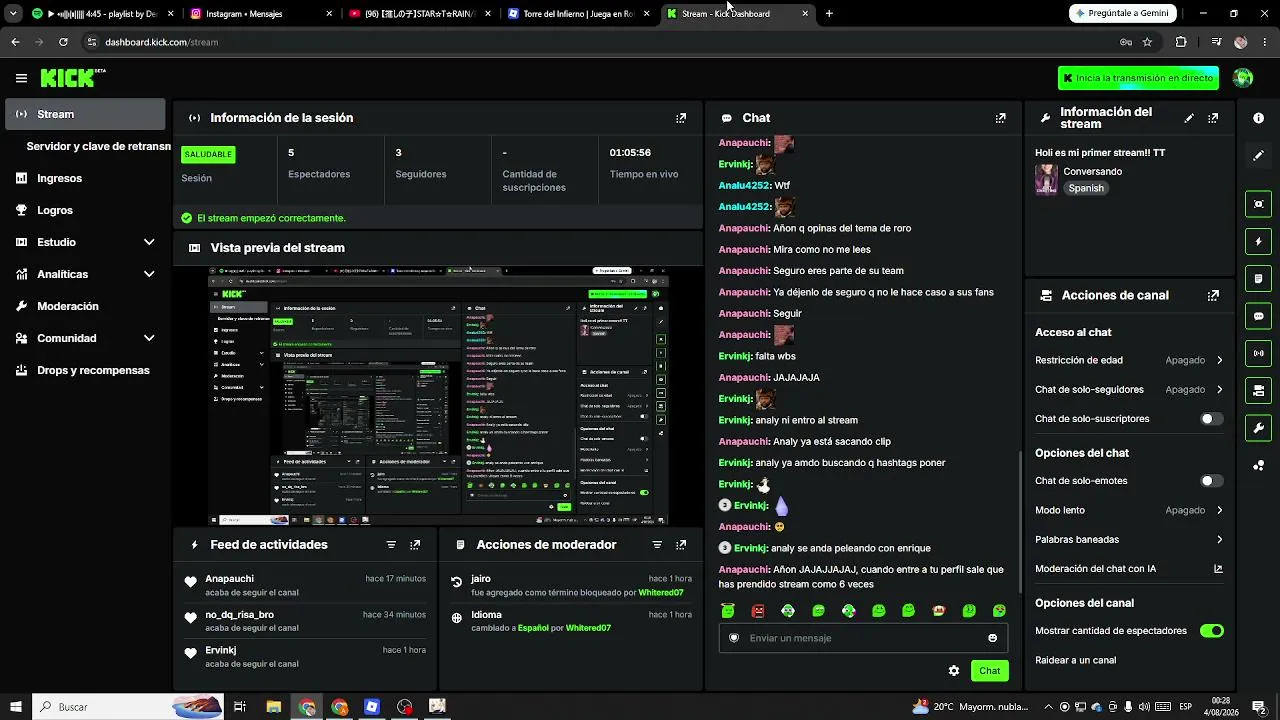This screenshot has height=720, width=1280.
Task: Toggle session info broadcast widget in right sidebar
Action: point(1258,353)
